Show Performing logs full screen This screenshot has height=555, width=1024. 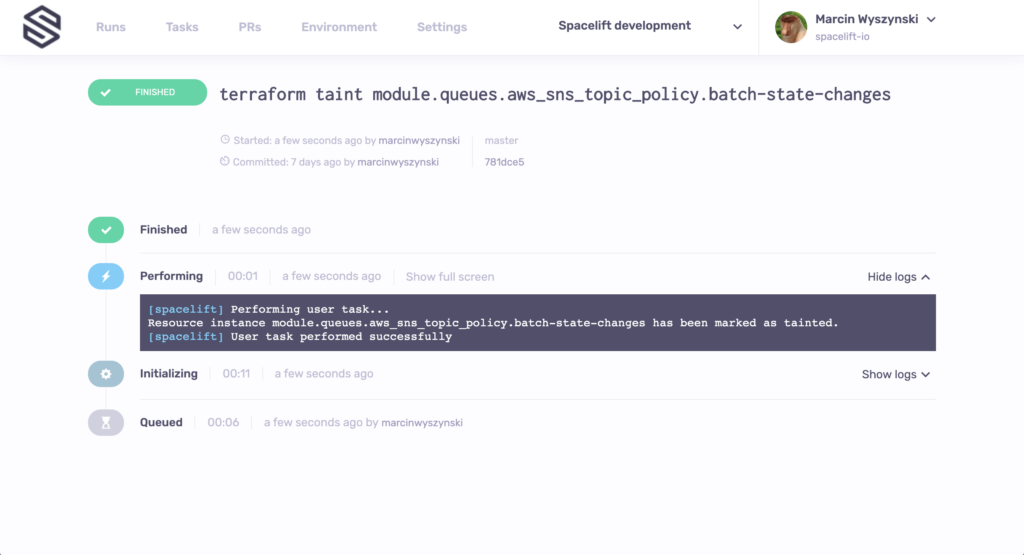pyautogui.click(x=450, y=277)
